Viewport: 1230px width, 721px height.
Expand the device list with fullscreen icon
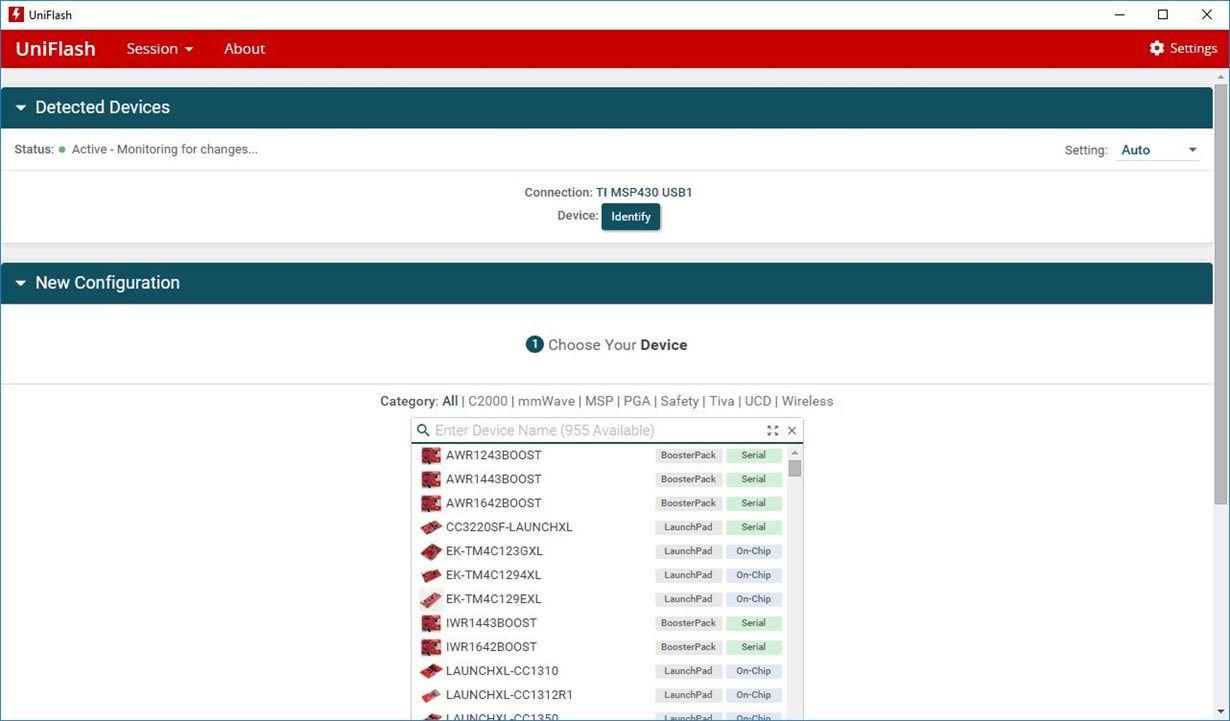point(772,430)
